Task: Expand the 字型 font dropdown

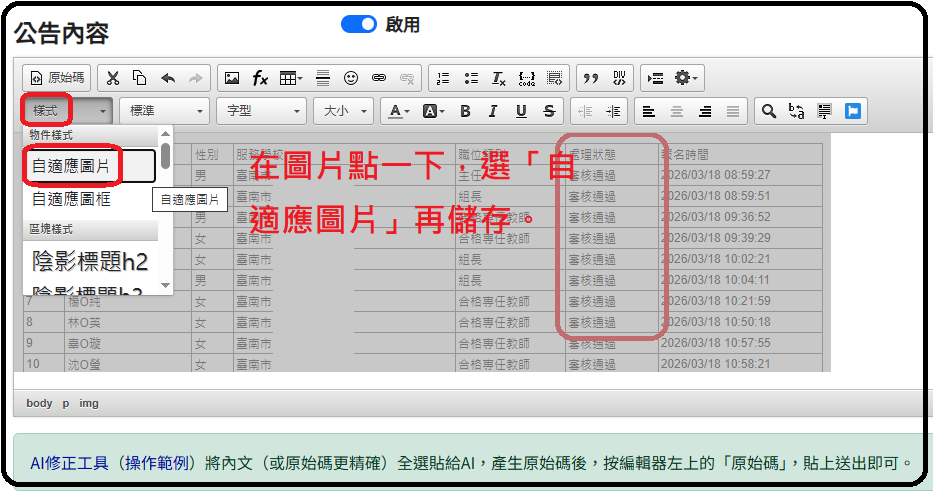Action: point(263,111)
